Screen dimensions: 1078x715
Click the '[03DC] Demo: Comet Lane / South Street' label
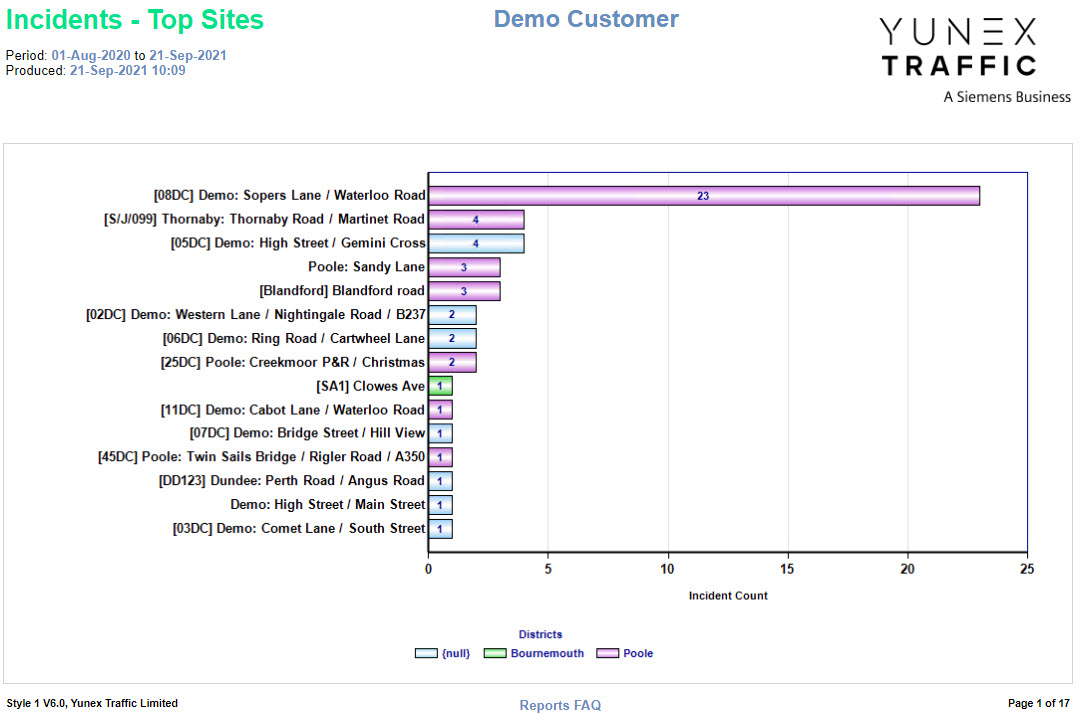[299, 529]
